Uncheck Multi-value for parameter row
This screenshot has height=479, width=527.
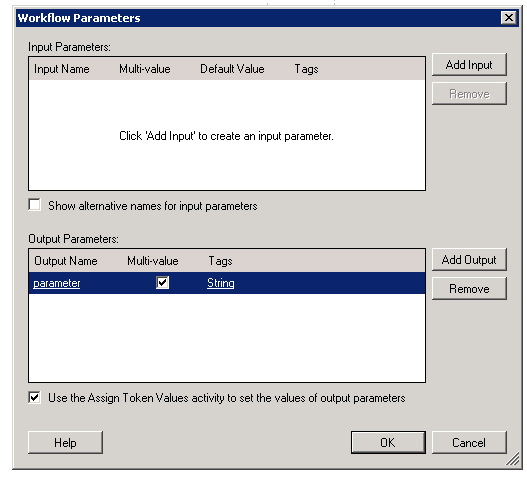162,283
